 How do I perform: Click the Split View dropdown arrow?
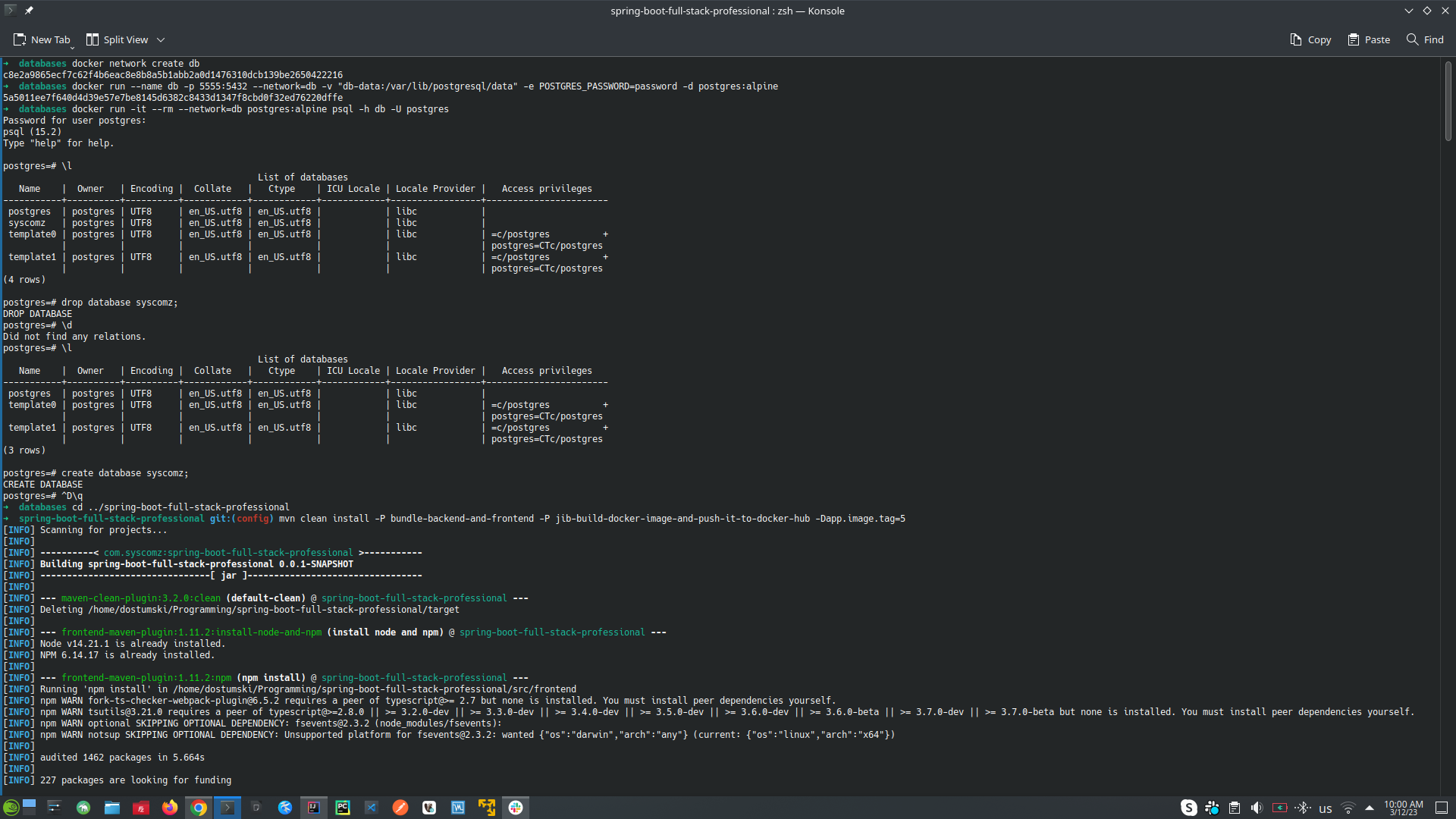click(x=160, y=40)
